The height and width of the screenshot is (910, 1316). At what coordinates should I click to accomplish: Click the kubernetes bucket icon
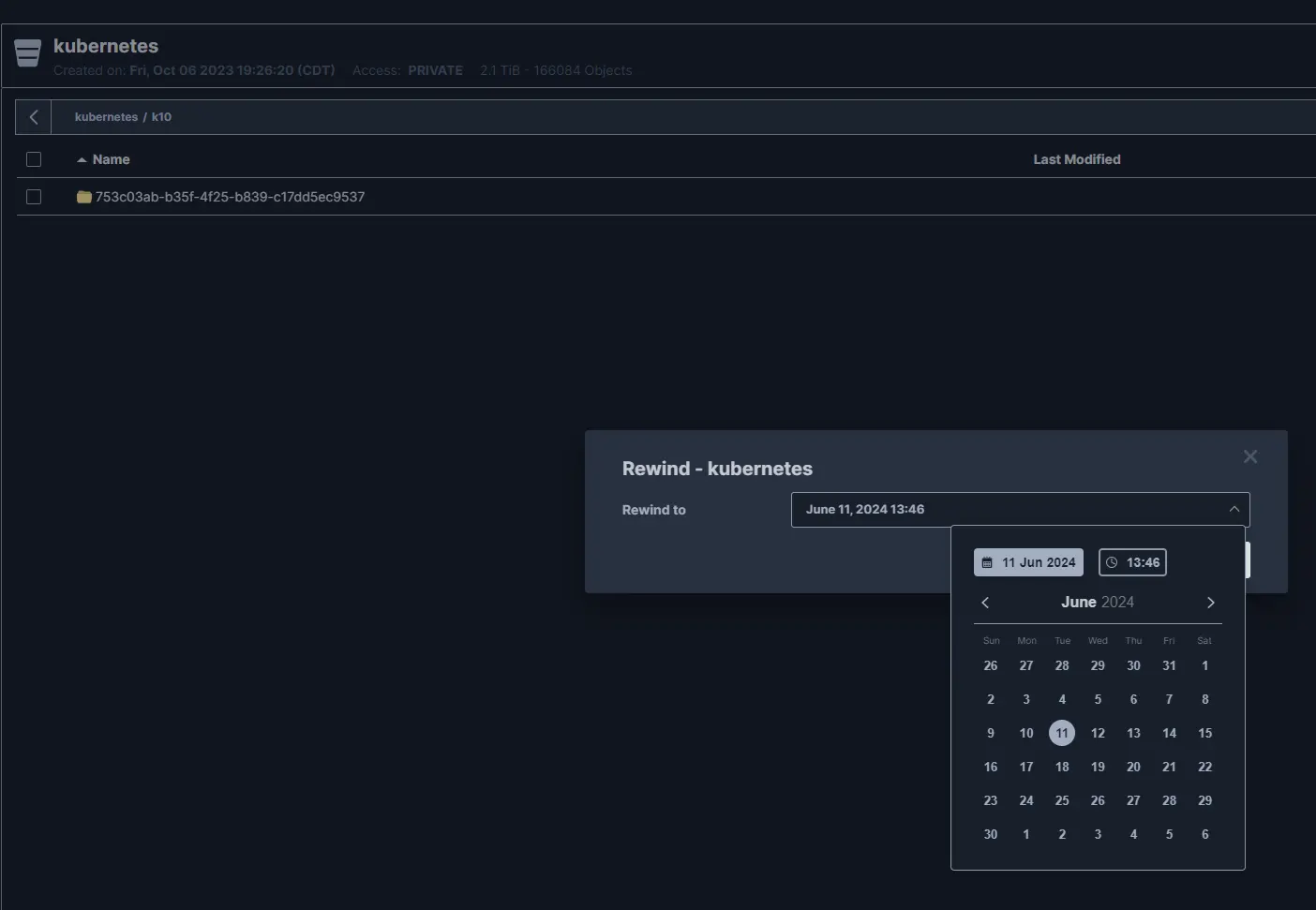pyautogui.click(x=28, y=53)
